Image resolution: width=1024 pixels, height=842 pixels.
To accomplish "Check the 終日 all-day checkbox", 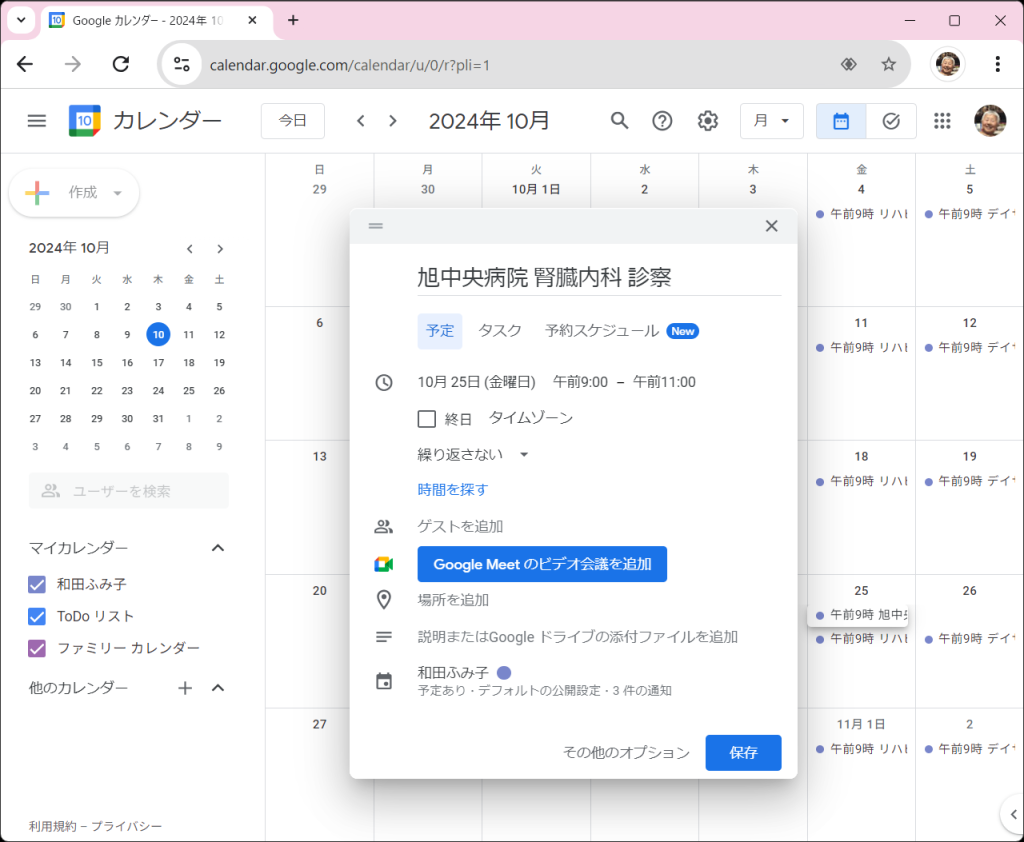I will click(x=427, y=419).
